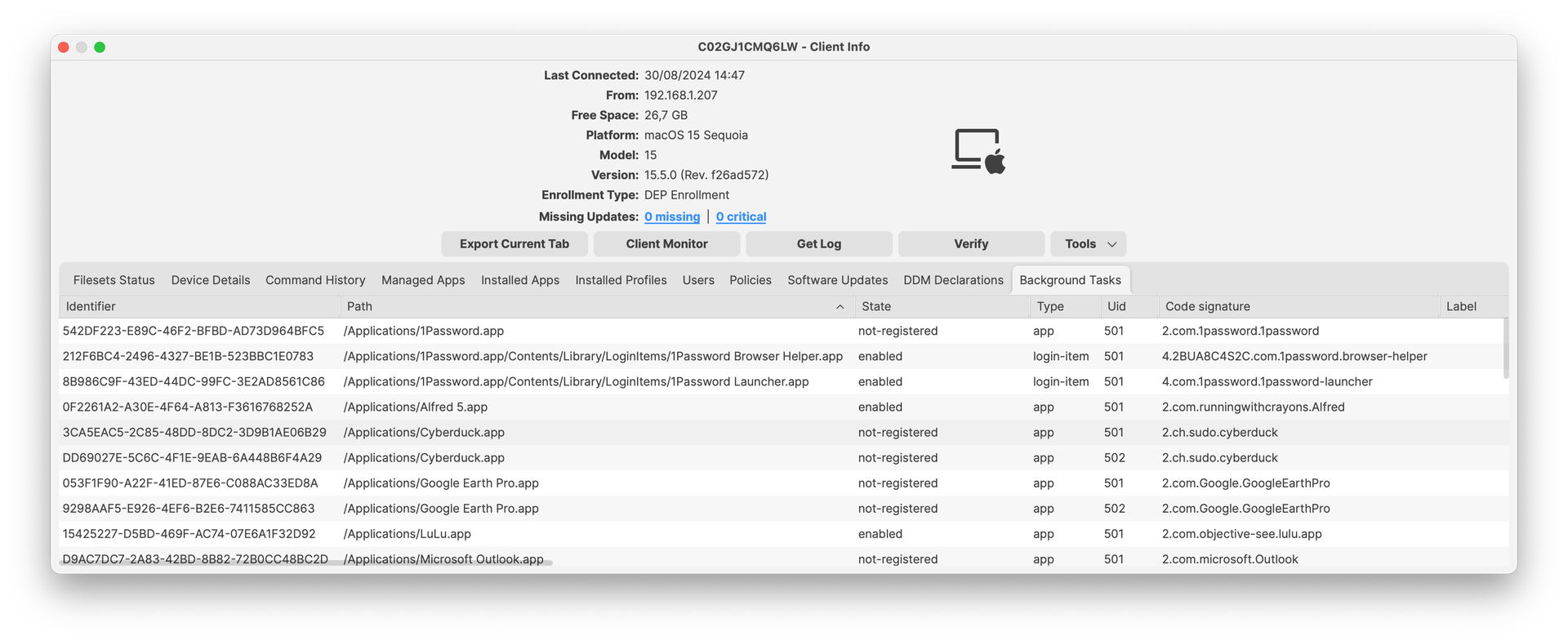
Task: Select the Background Tasks tab
Action: pos(1070,280)
